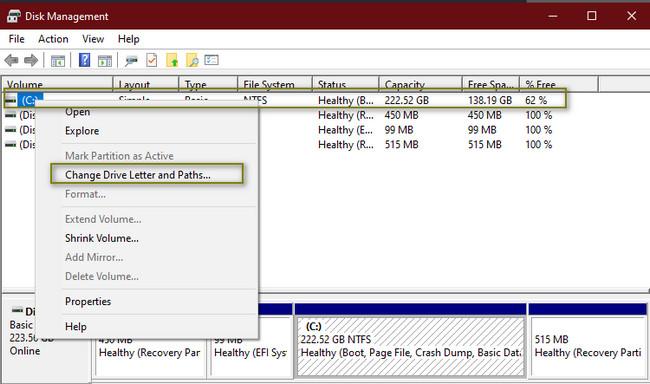
Task: Click the Healthy (E... status cell
Action: click(345, 130)
